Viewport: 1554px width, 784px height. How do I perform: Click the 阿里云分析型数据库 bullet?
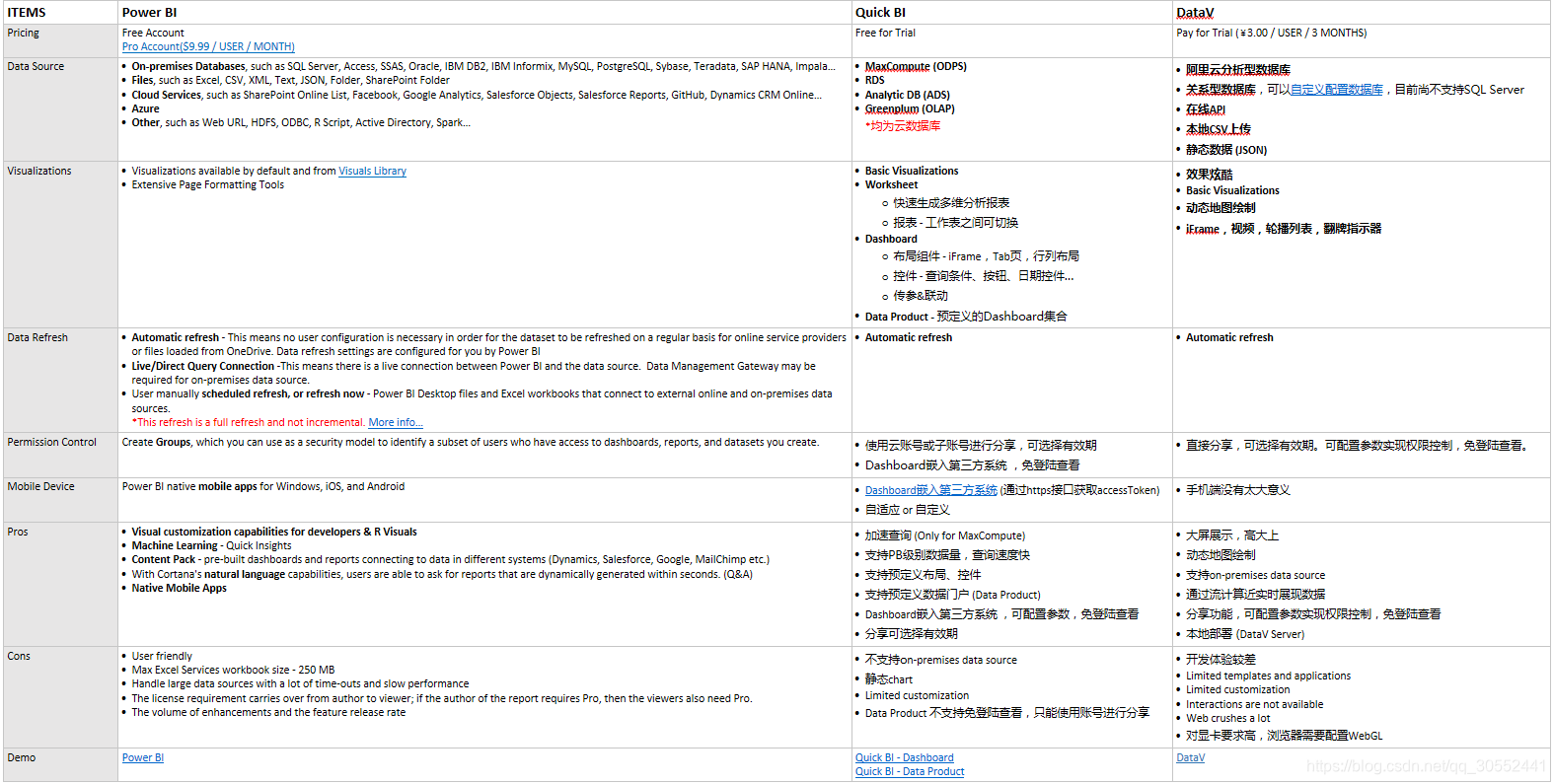coord(1238,69)
